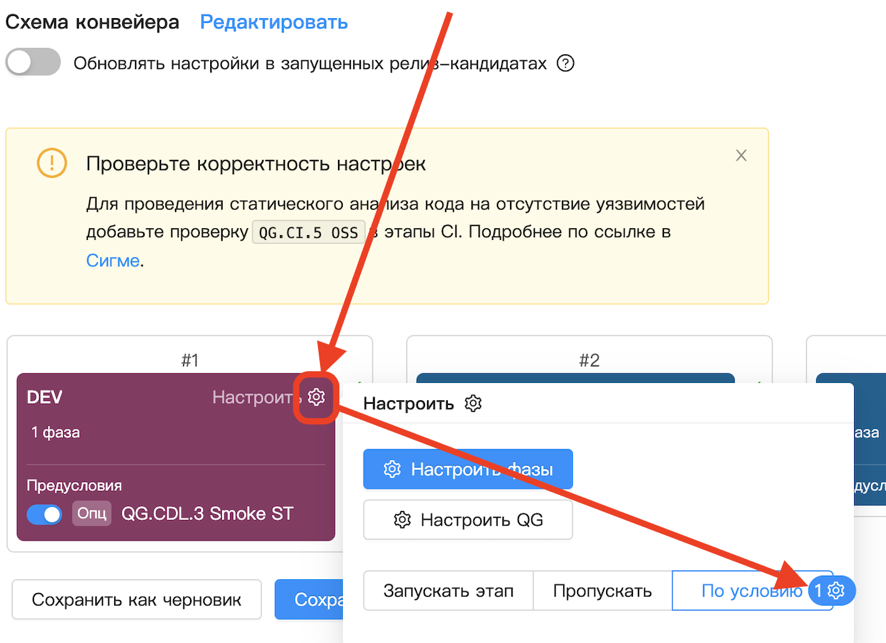Click the gear icon on the DEV stage card
Screen dimensions: 886x643
click(x=316, y=398)
